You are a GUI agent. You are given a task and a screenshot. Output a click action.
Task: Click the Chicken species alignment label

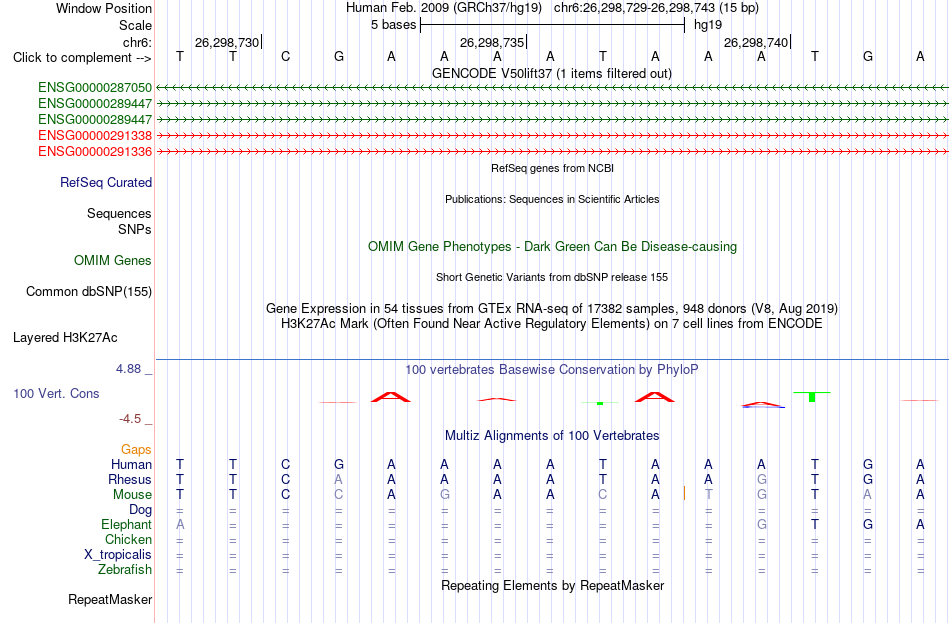128,540
